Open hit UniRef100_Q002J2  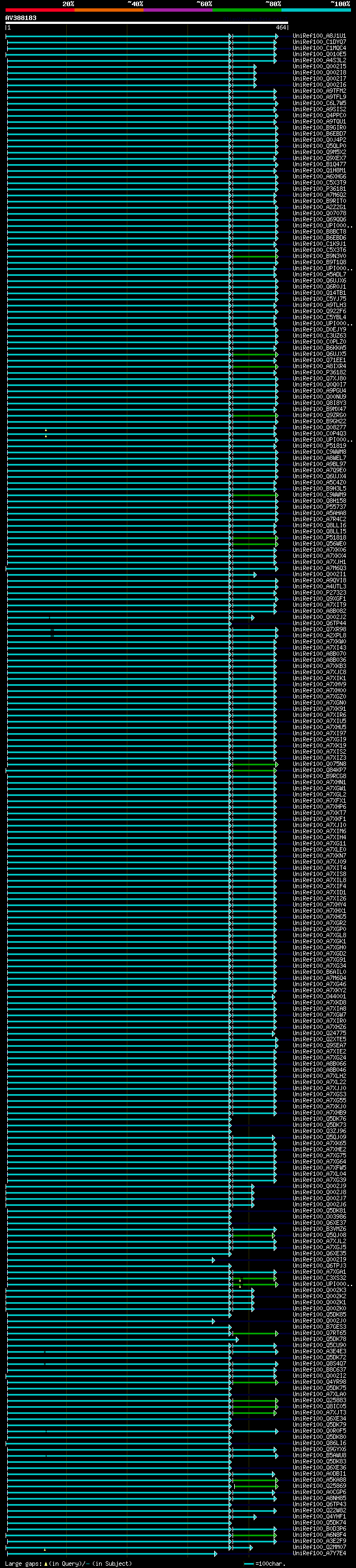[x=319, y=617]
